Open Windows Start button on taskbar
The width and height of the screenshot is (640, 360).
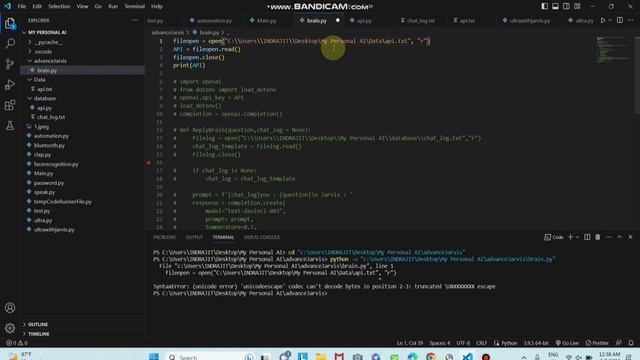pos(154,357)
